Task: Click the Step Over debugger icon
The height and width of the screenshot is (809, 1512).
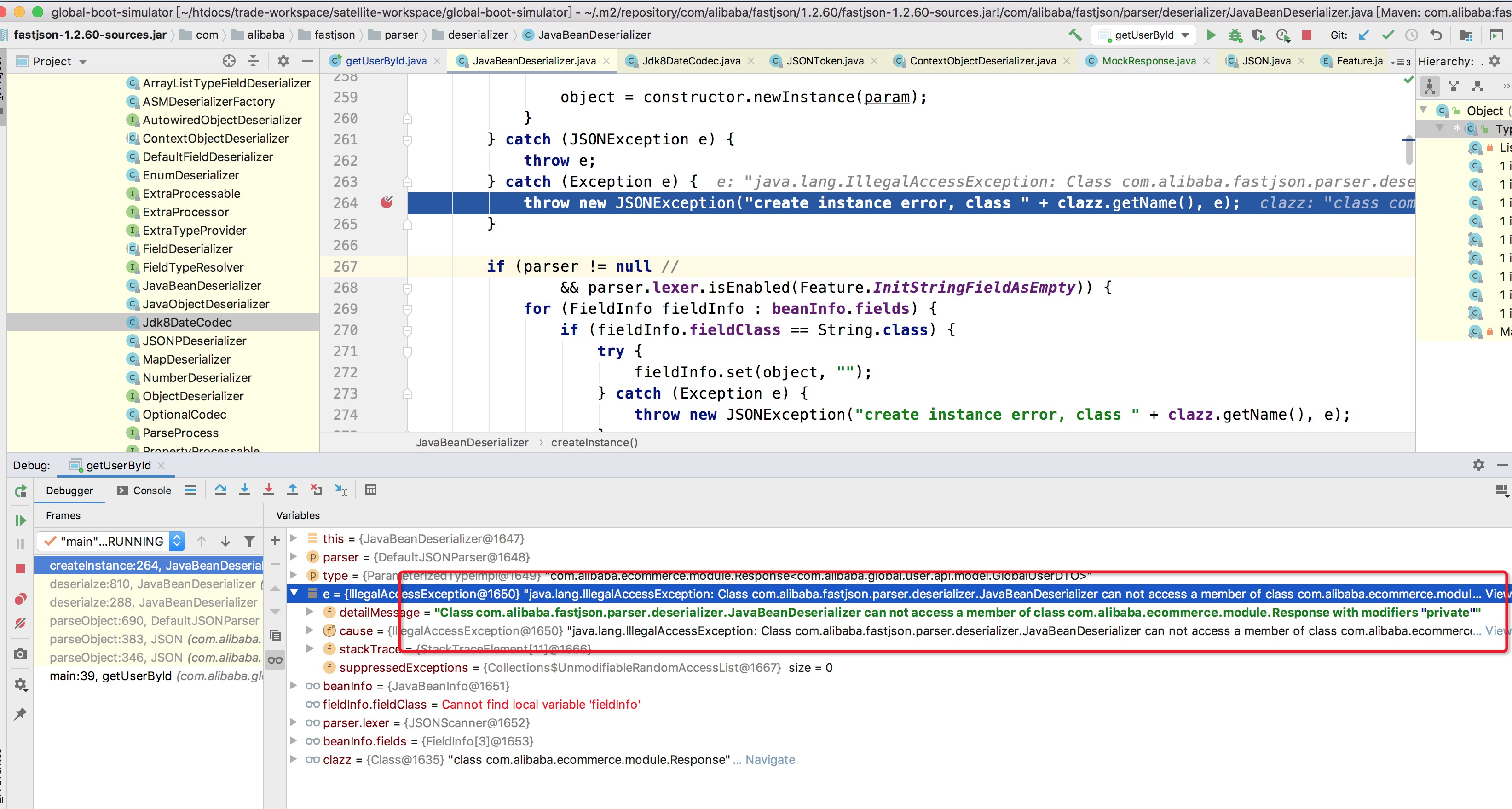Action: point(221,490)
